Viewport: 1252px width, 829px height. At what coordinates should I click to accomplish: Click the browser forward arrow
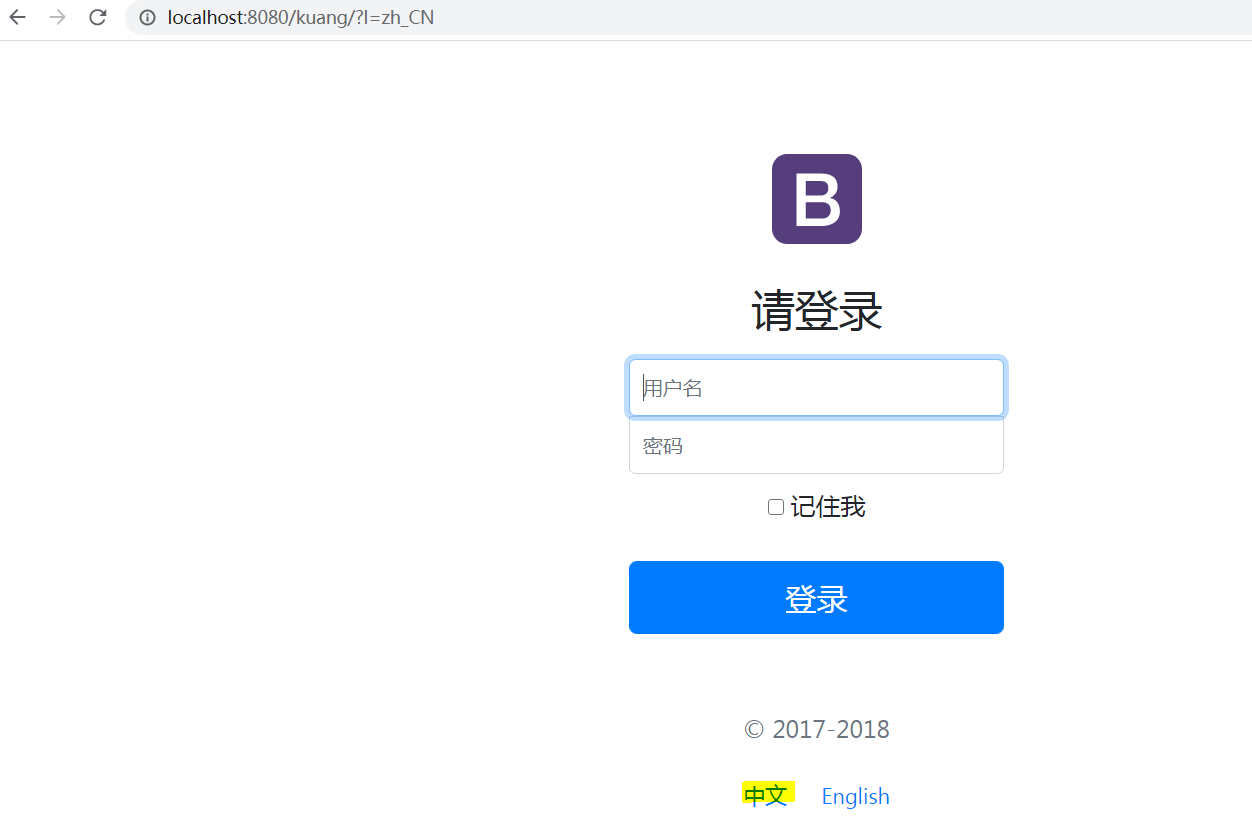click(x=58, y=17)
